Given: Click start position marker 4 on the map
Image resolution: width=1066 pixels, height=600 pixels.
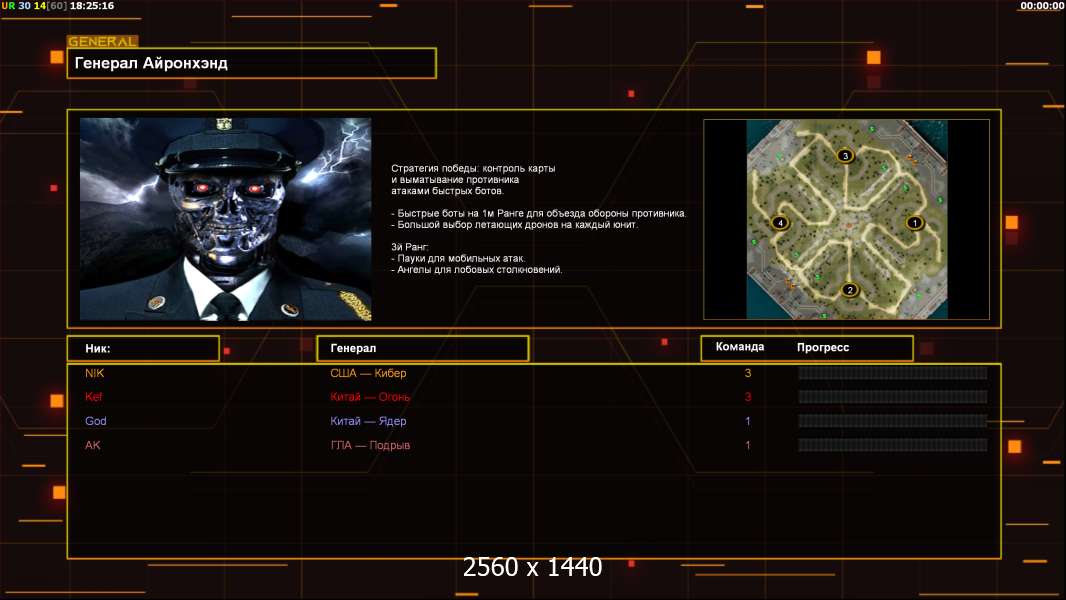Looking at the screenshot, I should [780, 223].
